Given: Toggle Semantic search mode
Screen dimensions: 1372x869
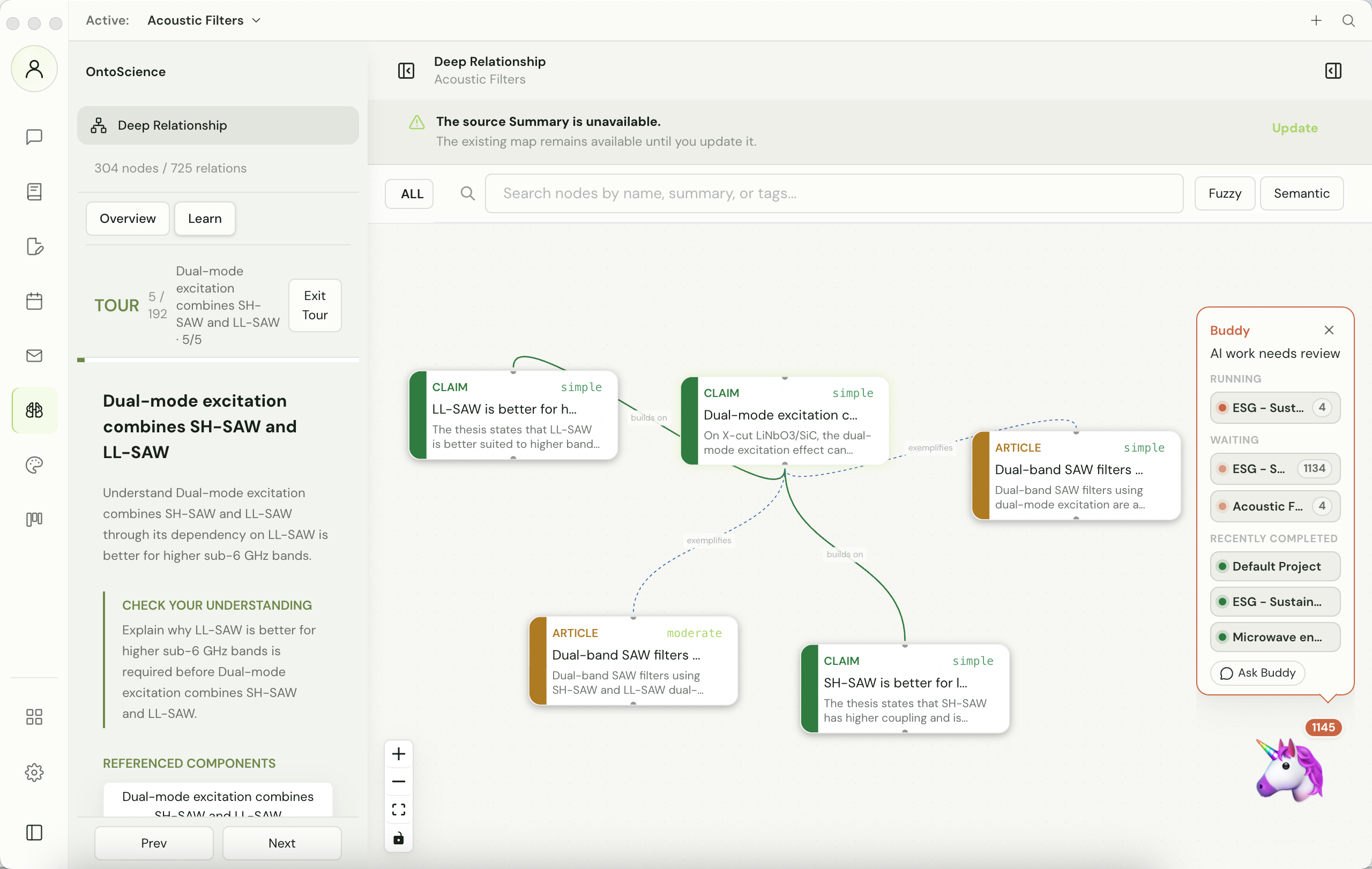Looking at the screenshot, I should pyautogui.click(x=1302, y=193).
